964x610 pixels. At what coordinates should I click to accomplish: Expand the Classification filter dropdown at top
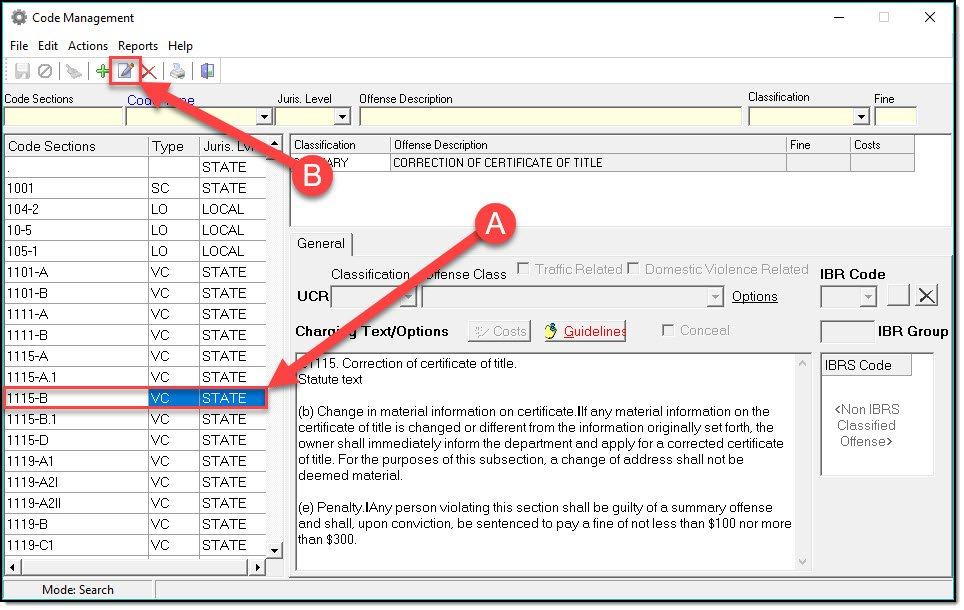(861, 117)
